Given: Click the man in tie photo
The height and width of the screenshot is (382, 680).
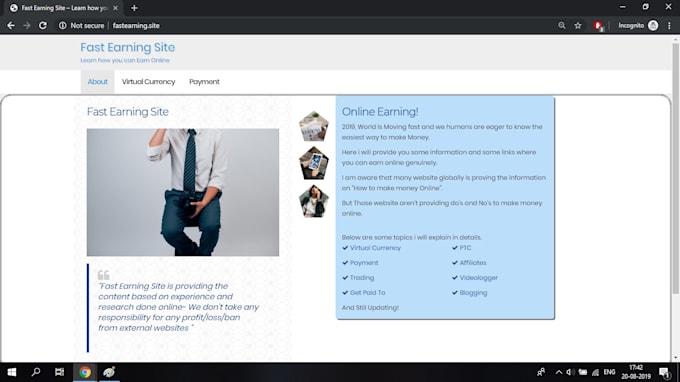Looking at the screenshot, I should (x=183, y=192).
